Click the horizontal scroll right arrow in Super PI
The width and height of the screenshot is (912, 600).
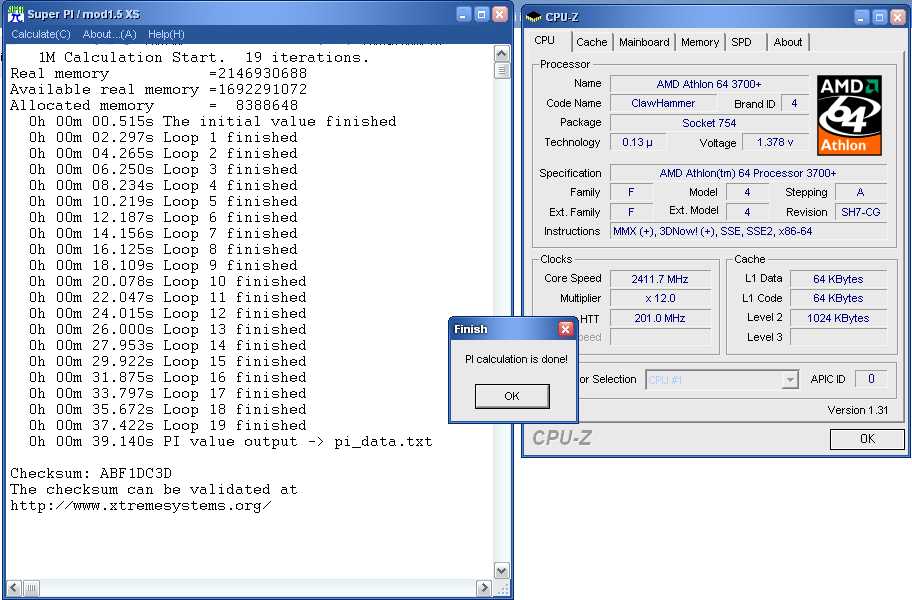coord(483,588)
